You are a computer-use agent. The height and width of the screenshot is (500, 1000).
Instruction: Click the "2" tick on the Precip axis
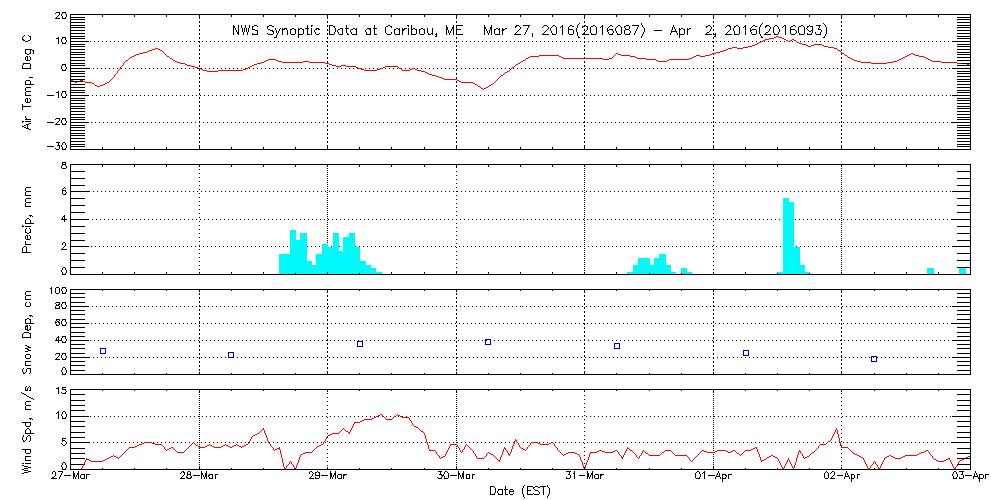[62, 246]
